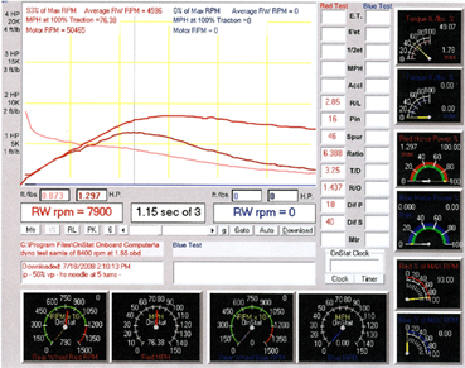Open the red torque percentage gauge
The image size is (465, 368).
(x=428, y=37)
